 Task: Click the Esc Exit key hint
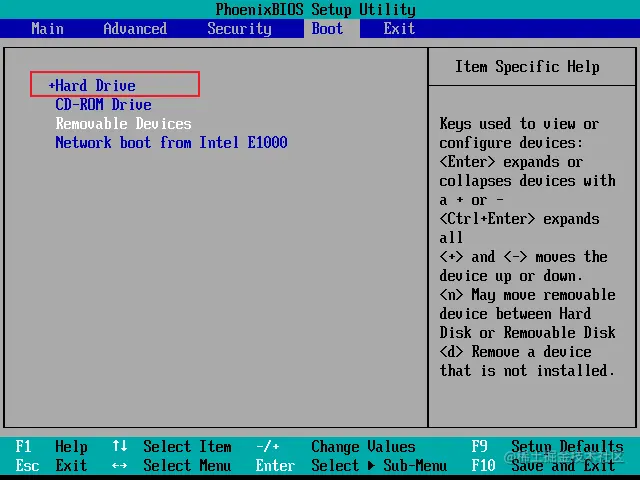[51, 465]
